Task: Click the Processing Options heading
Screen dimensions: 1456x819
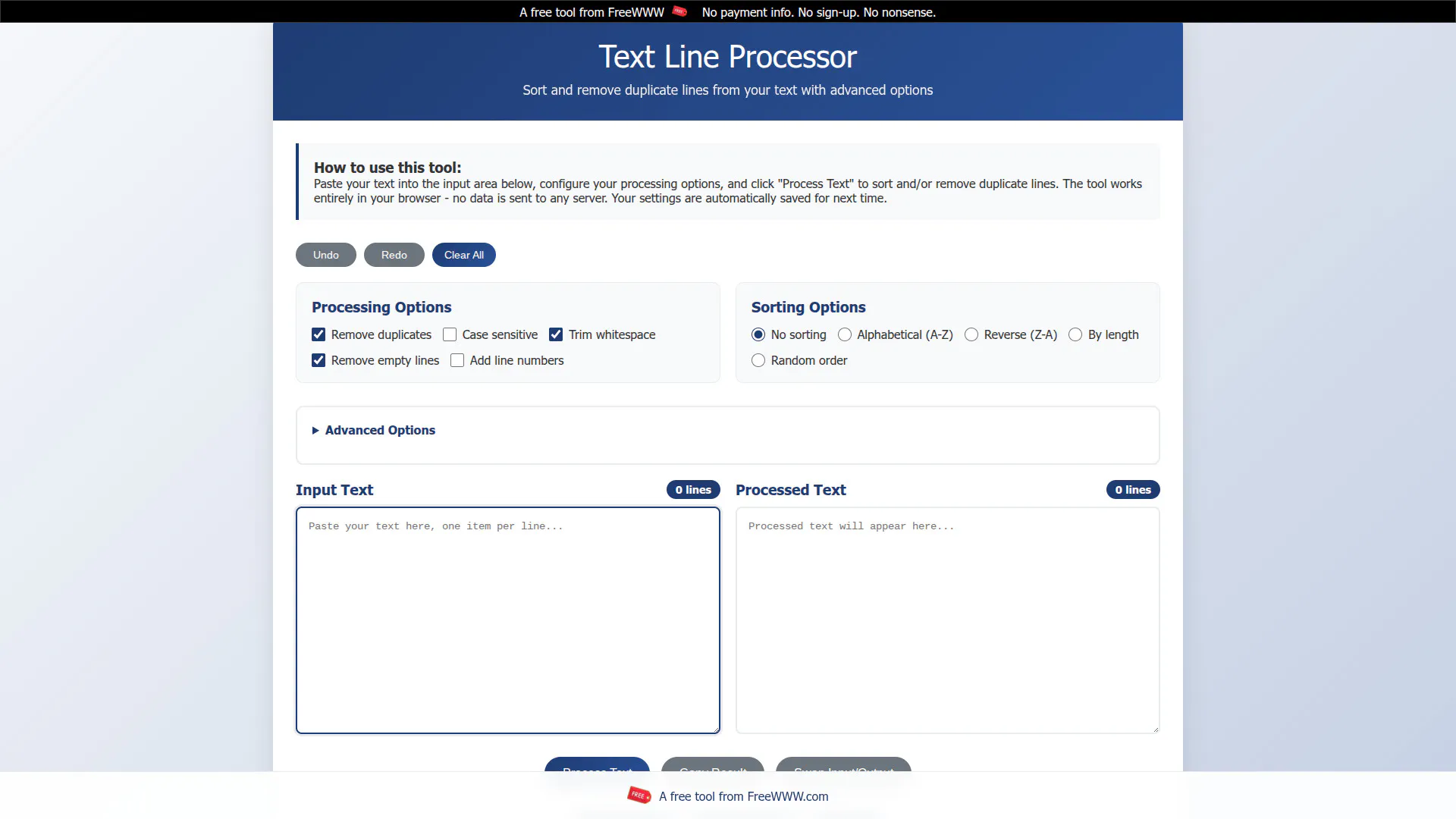Action: tap(381, 307)
